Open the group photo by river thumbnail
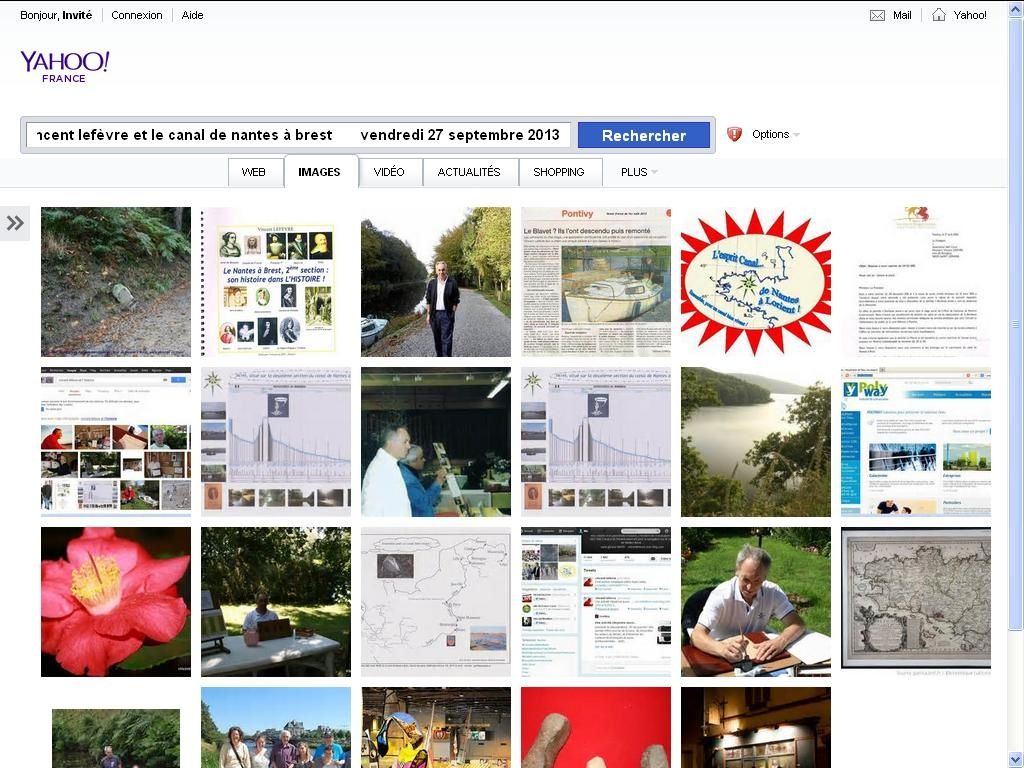The height and width of the screenshot is (768, 1024). pyautogui.click(x=276, y=727)
